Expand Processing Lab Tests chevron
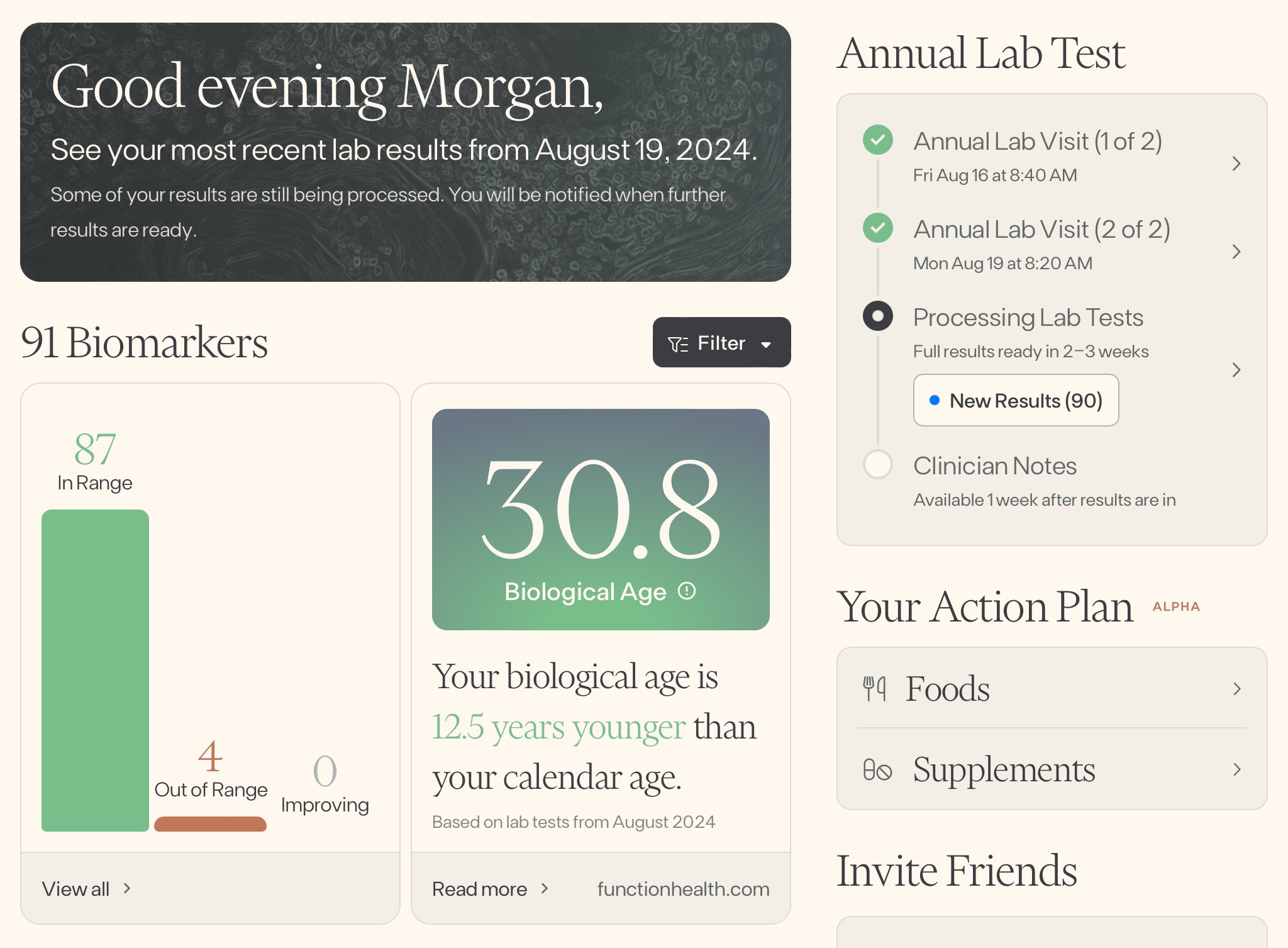Image resolution: width=1288 pixels, height=948 pixels. click(x=1236, y=370)
